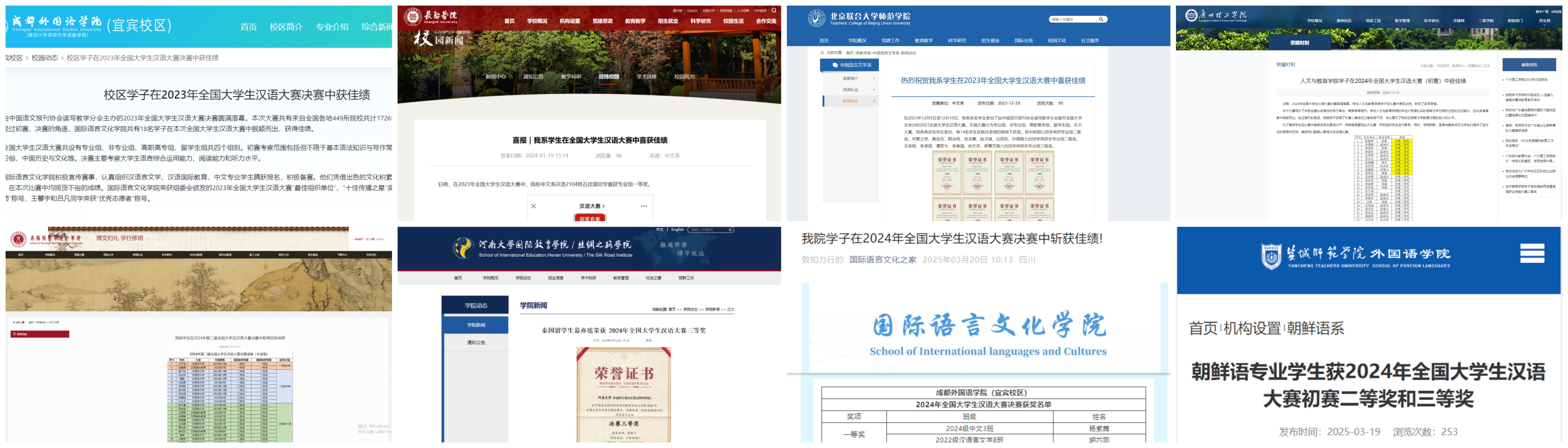Screen dimensions: 1568x448
Task: Click the 最新资讯 panel header
Action: 1529,65
